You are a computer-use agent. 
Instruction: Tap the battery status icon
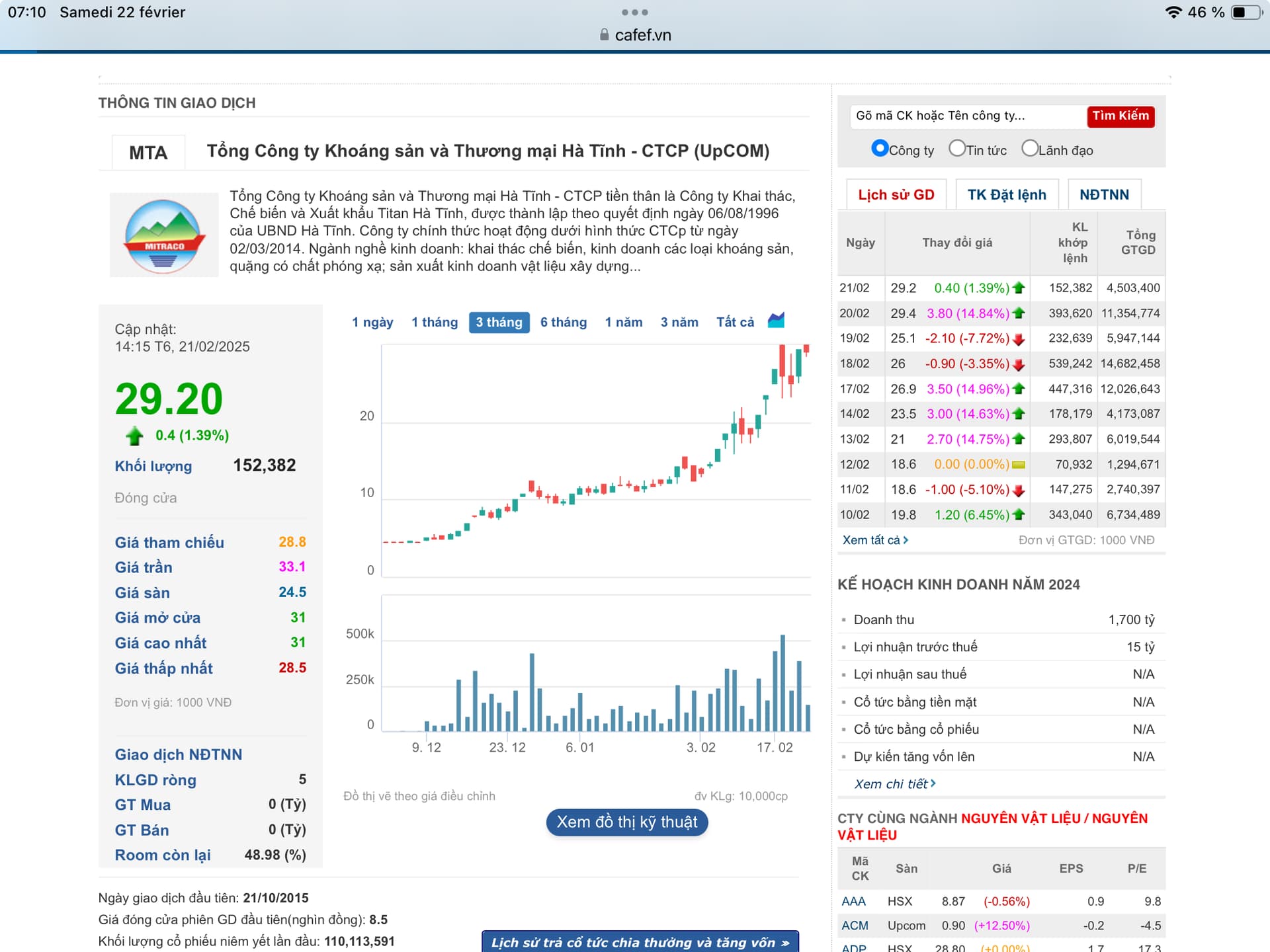tap(1246, 13)
